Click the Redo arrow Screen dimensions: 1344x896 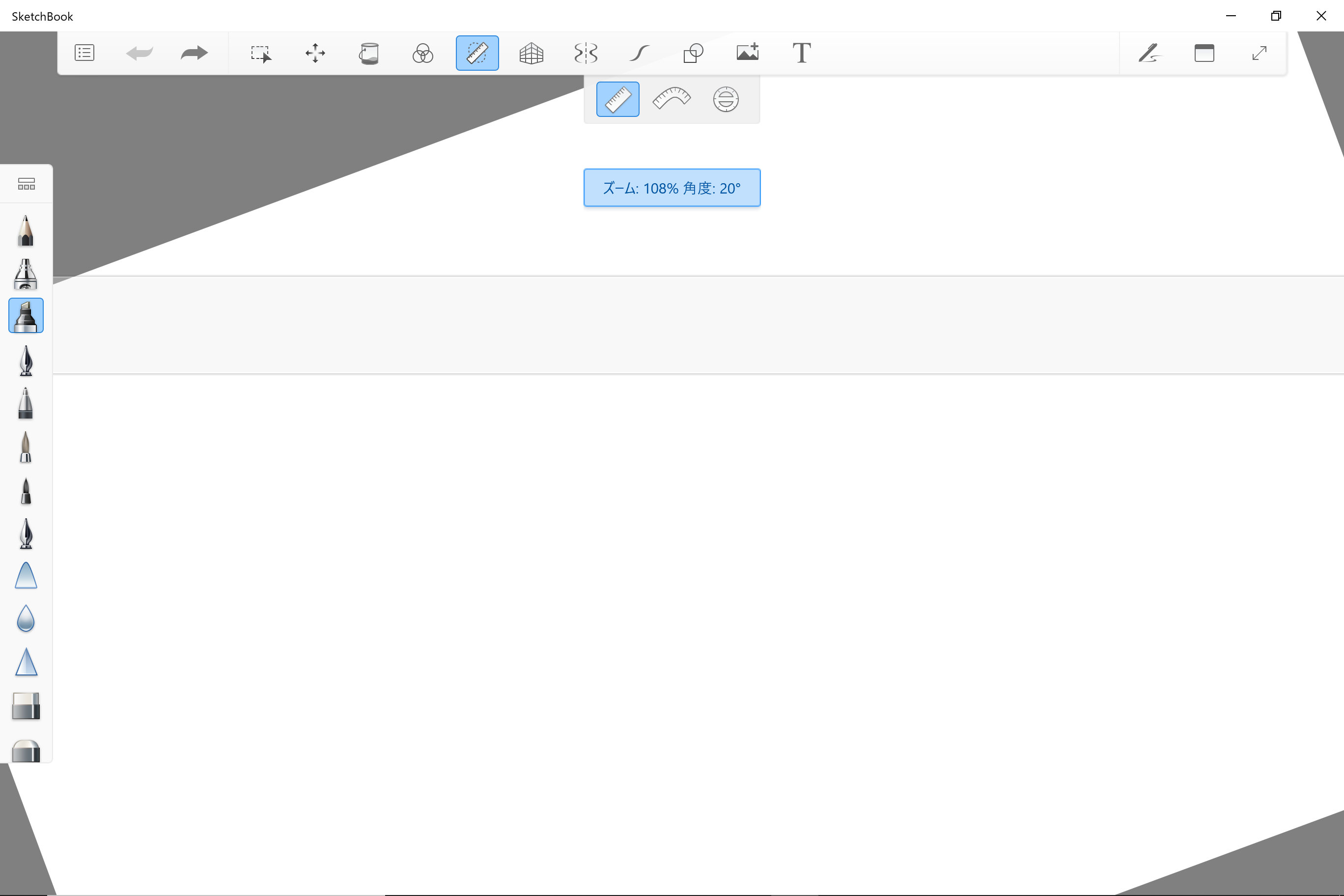[x=194, y=53]
